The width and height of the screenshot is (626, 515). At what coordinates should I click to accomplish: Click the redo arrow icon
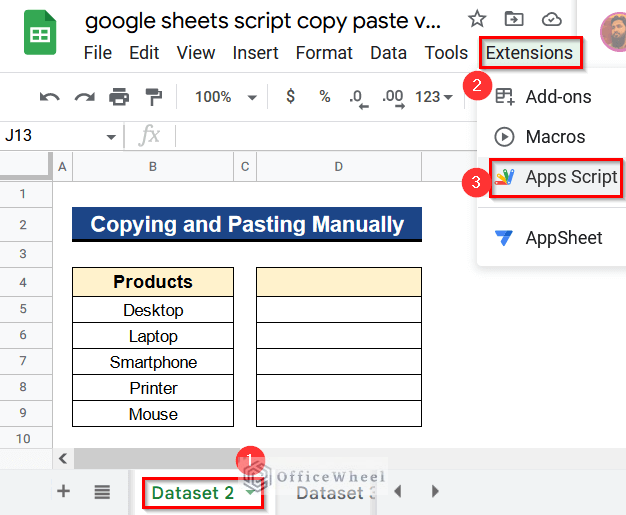tap(84, 97)
